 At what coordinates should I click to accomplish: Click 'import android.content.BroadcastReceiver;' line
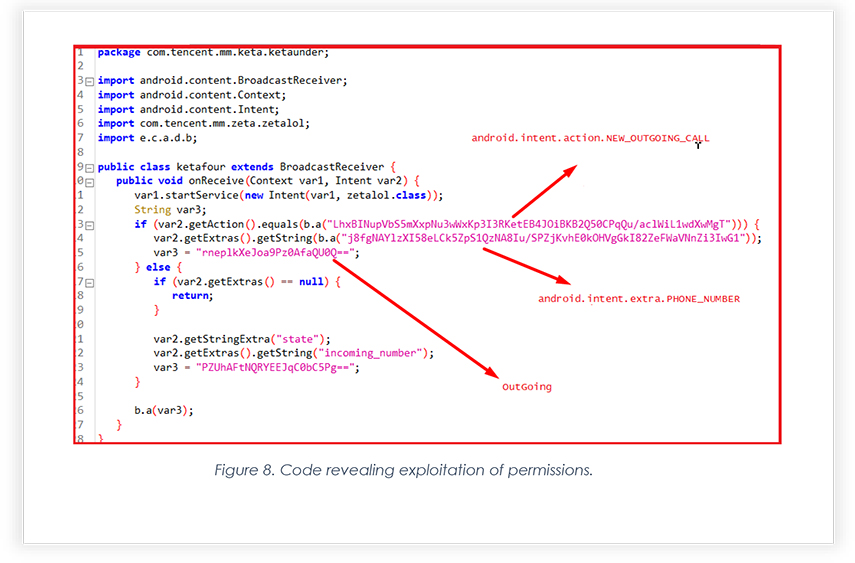click(x=222, y=81)
